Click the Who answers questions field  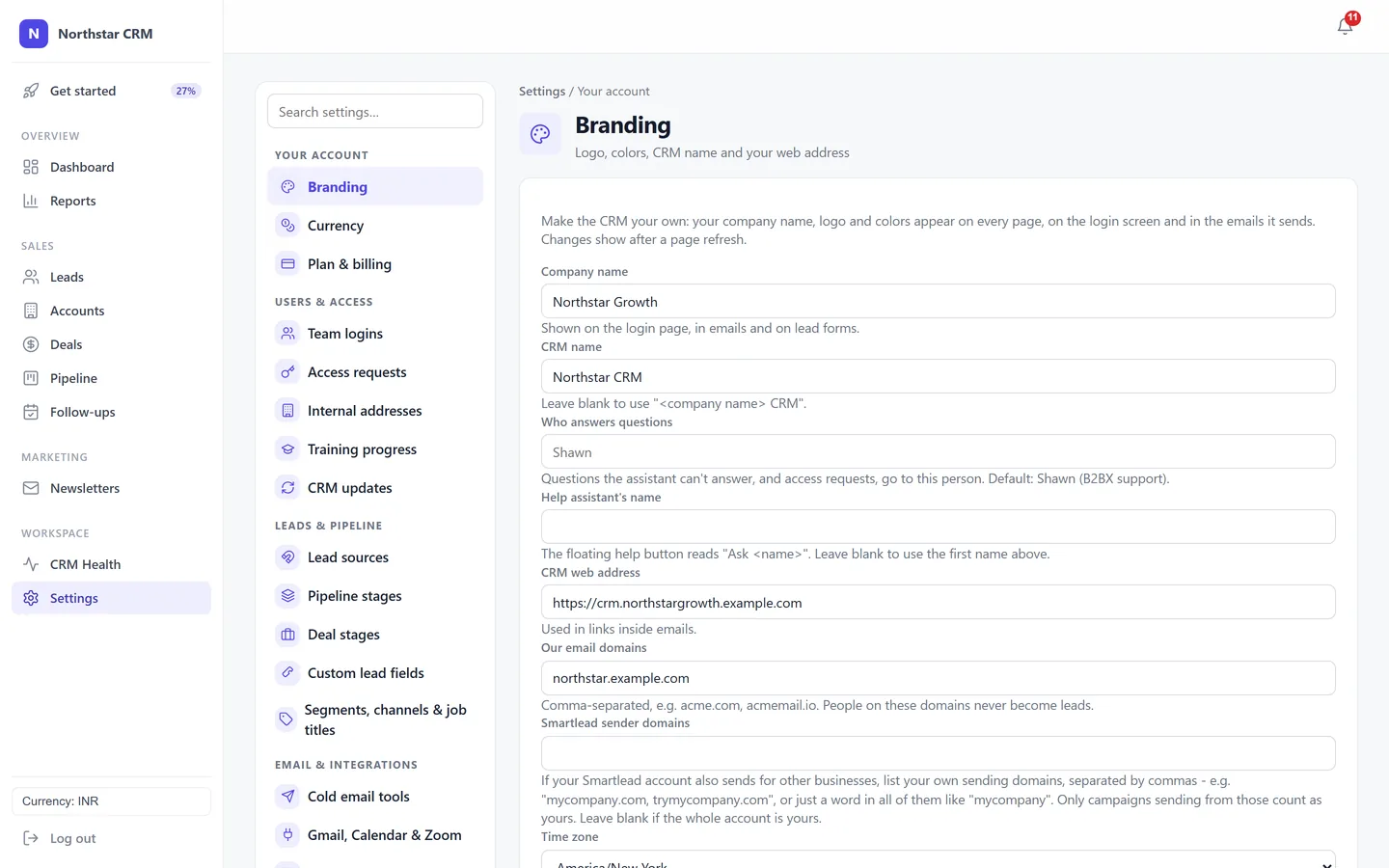click(x=938, y=451)
